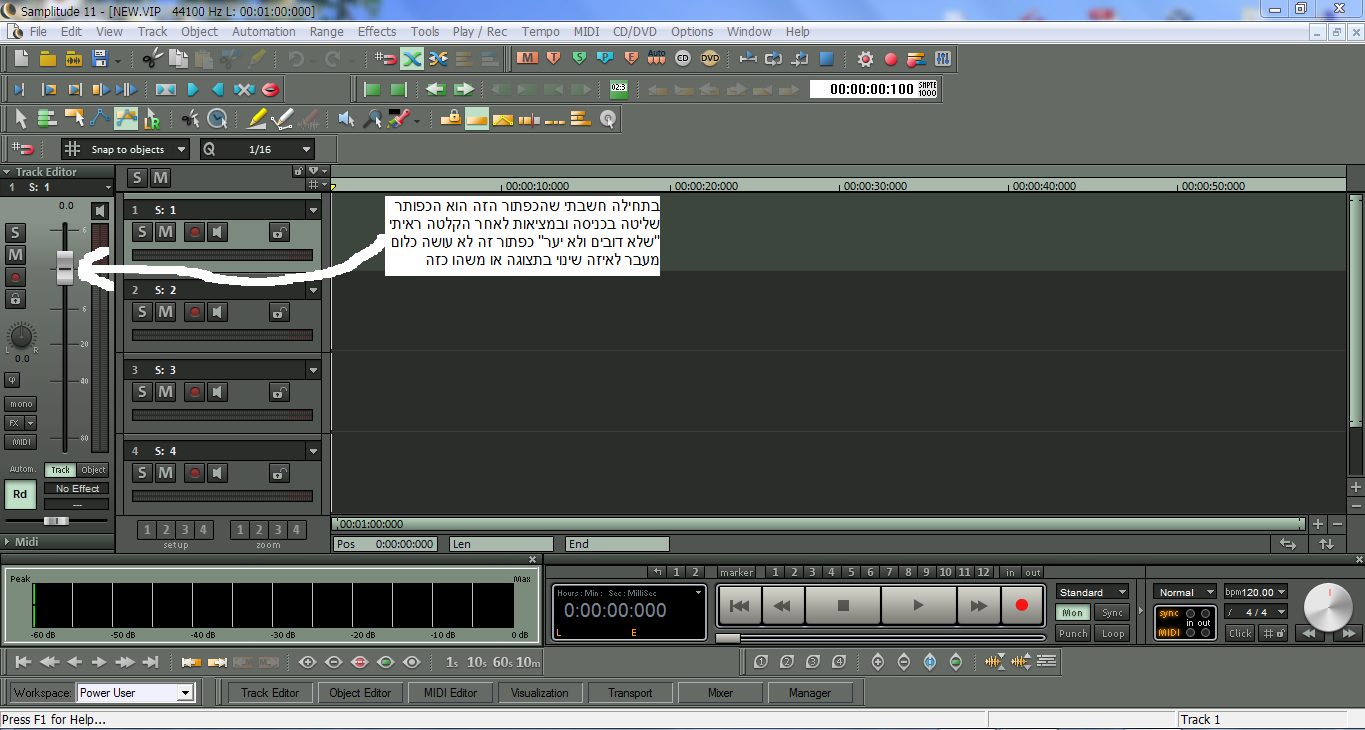Click the transport position slider handle
The image size is (1365, 730).
(x=728, y=638)
